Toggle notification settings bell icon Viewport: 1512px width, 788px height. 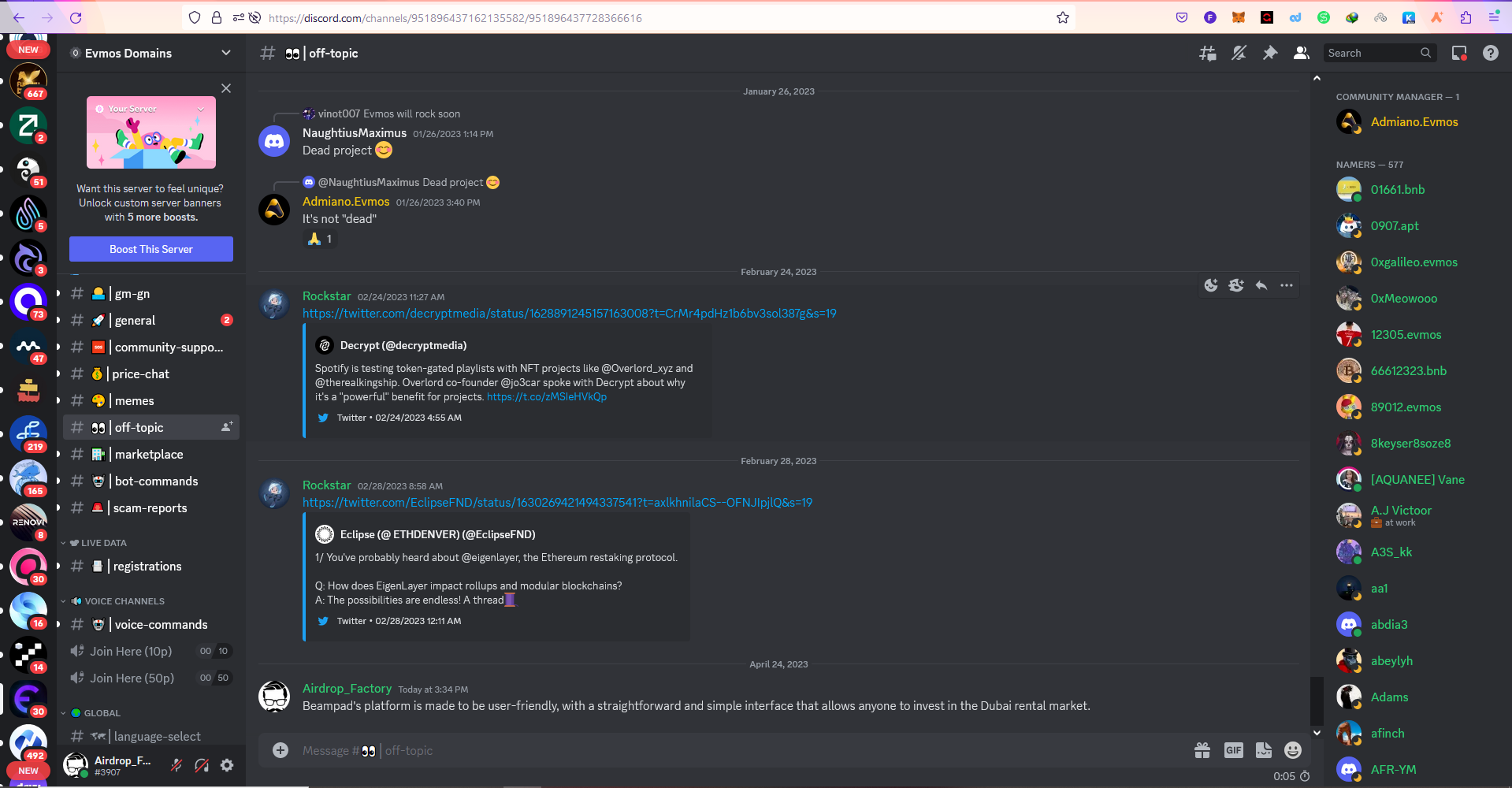point(1239,53)
